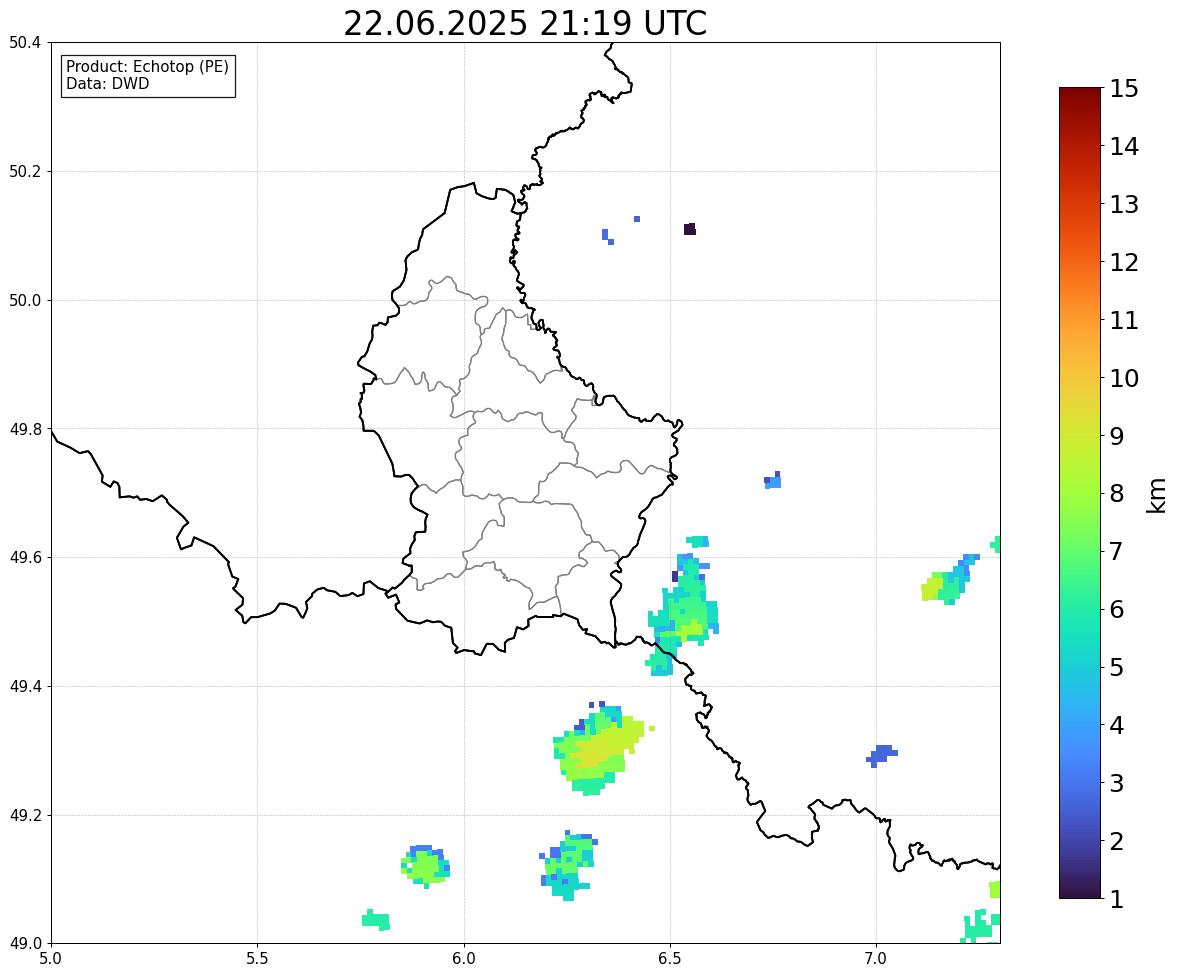This screenshot has width=1178, height=976.
Task: Click the colorbar label "14"
Action: click(x=1124, y=147)
